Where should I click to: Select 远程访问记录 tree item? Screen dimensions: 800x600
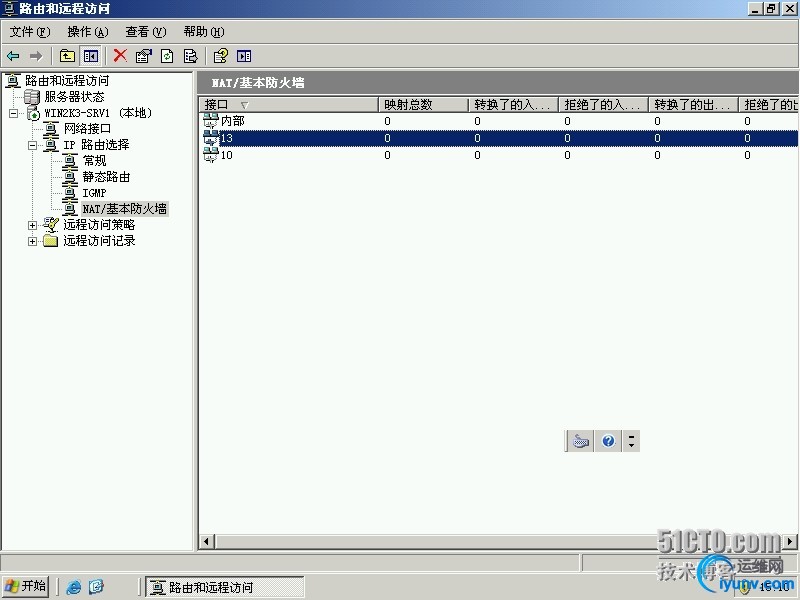tap(99, 241)
